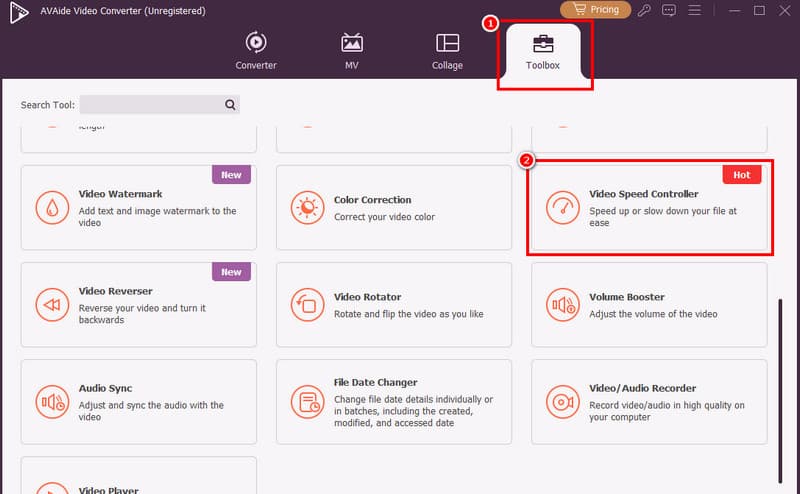The width and height of the screenshot is (800, 494).
Task: Open the Video Speed Controller gauge icon
Action: click(561, 207)
